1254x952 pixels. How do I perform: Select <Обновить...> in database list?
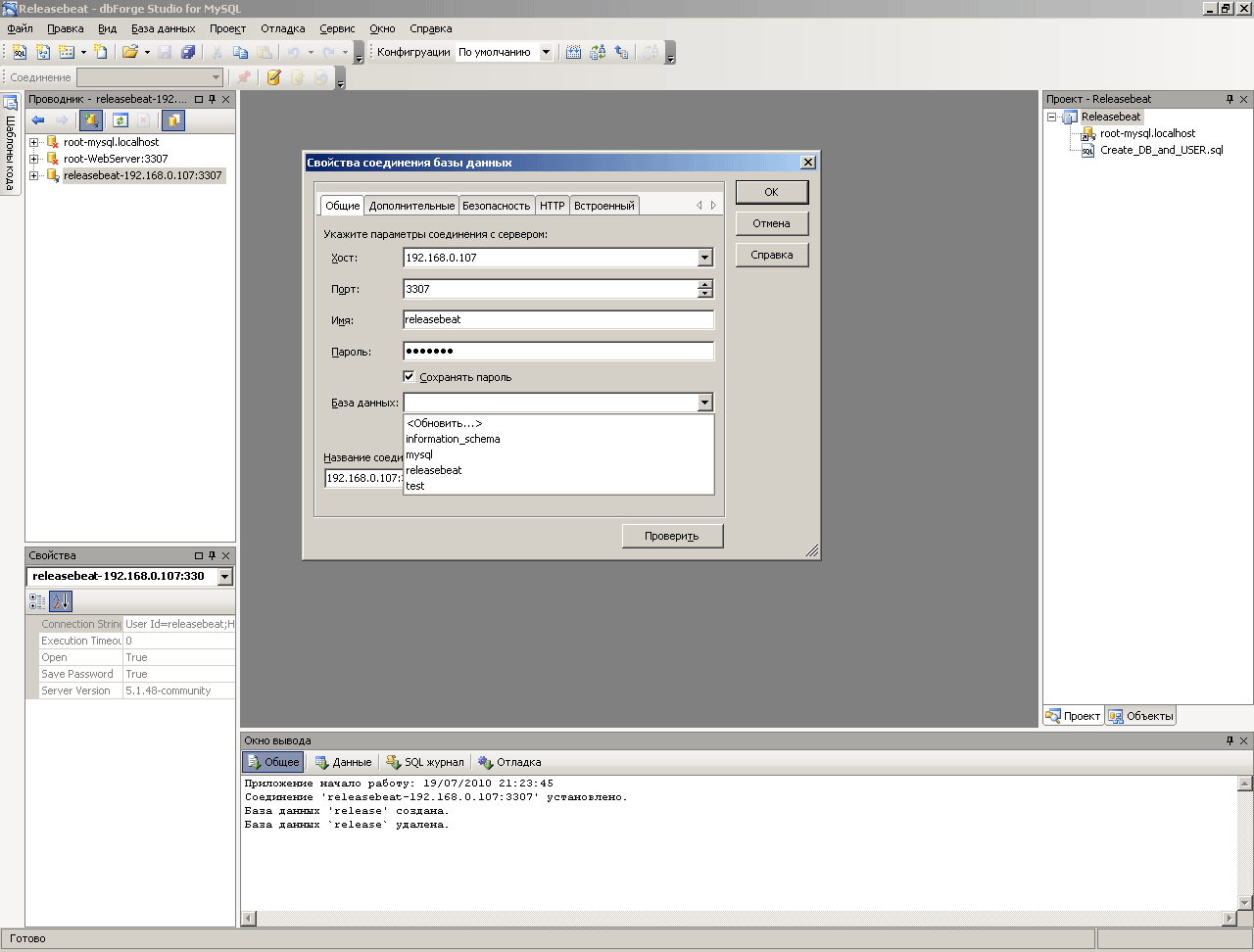click(558, 423)
